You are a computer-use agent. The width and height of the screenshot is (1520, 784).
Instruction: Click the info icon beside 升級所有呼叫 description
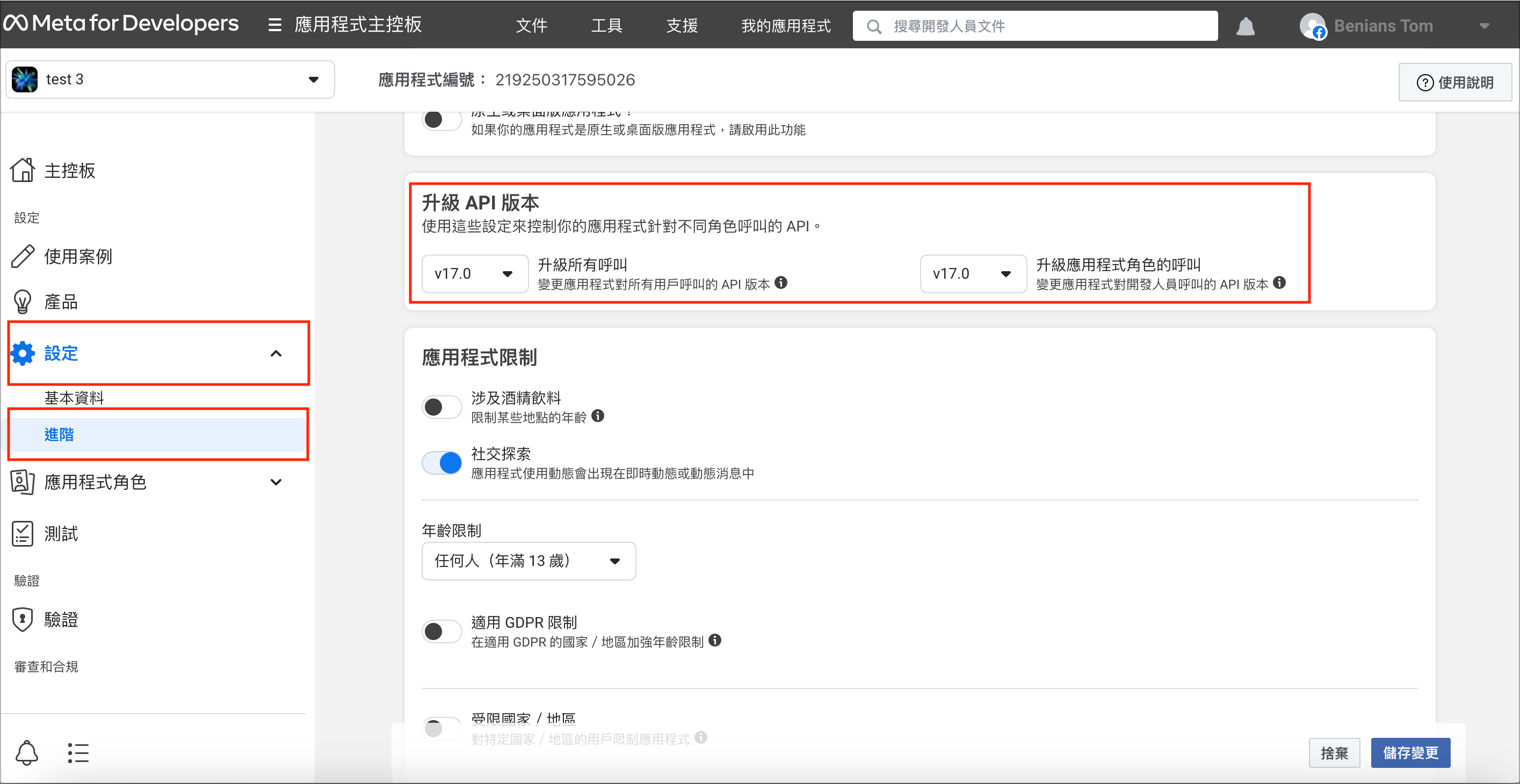coord(780,282)
